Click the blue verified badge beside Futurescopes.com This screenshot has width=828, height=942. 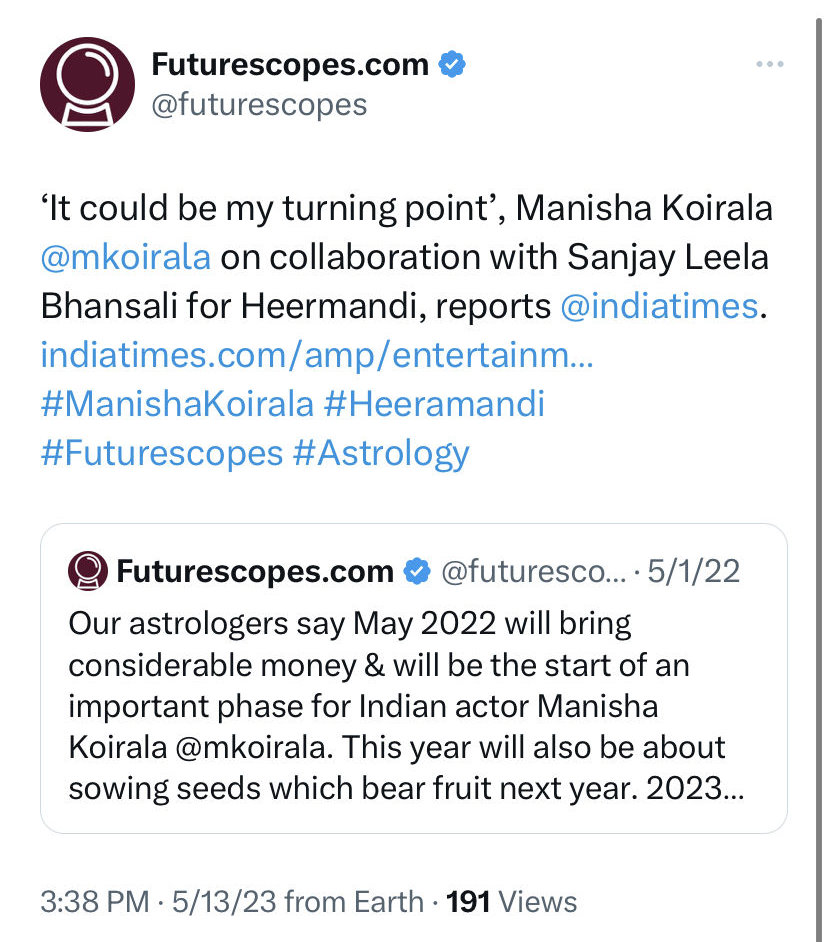point(452,64)
